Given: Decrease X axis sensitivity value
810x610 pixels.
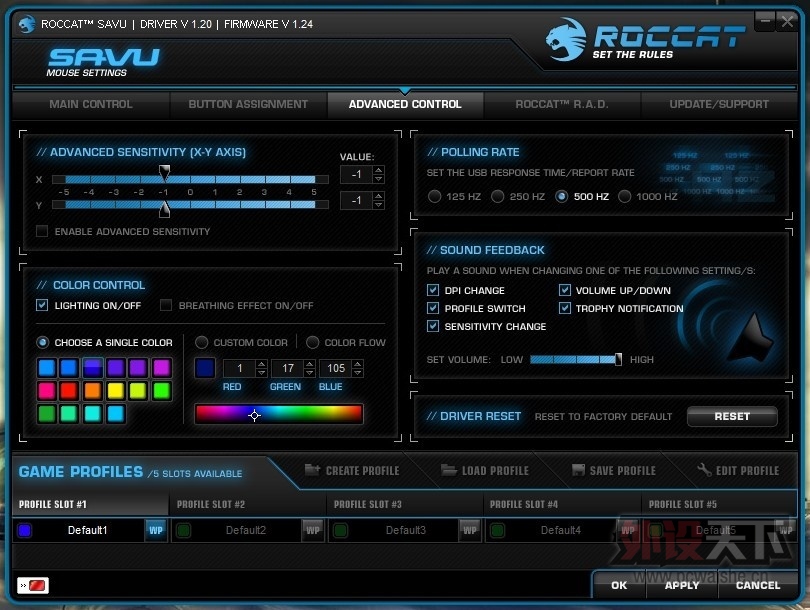Looking at the screenshot, I should [x=379, y=179].
